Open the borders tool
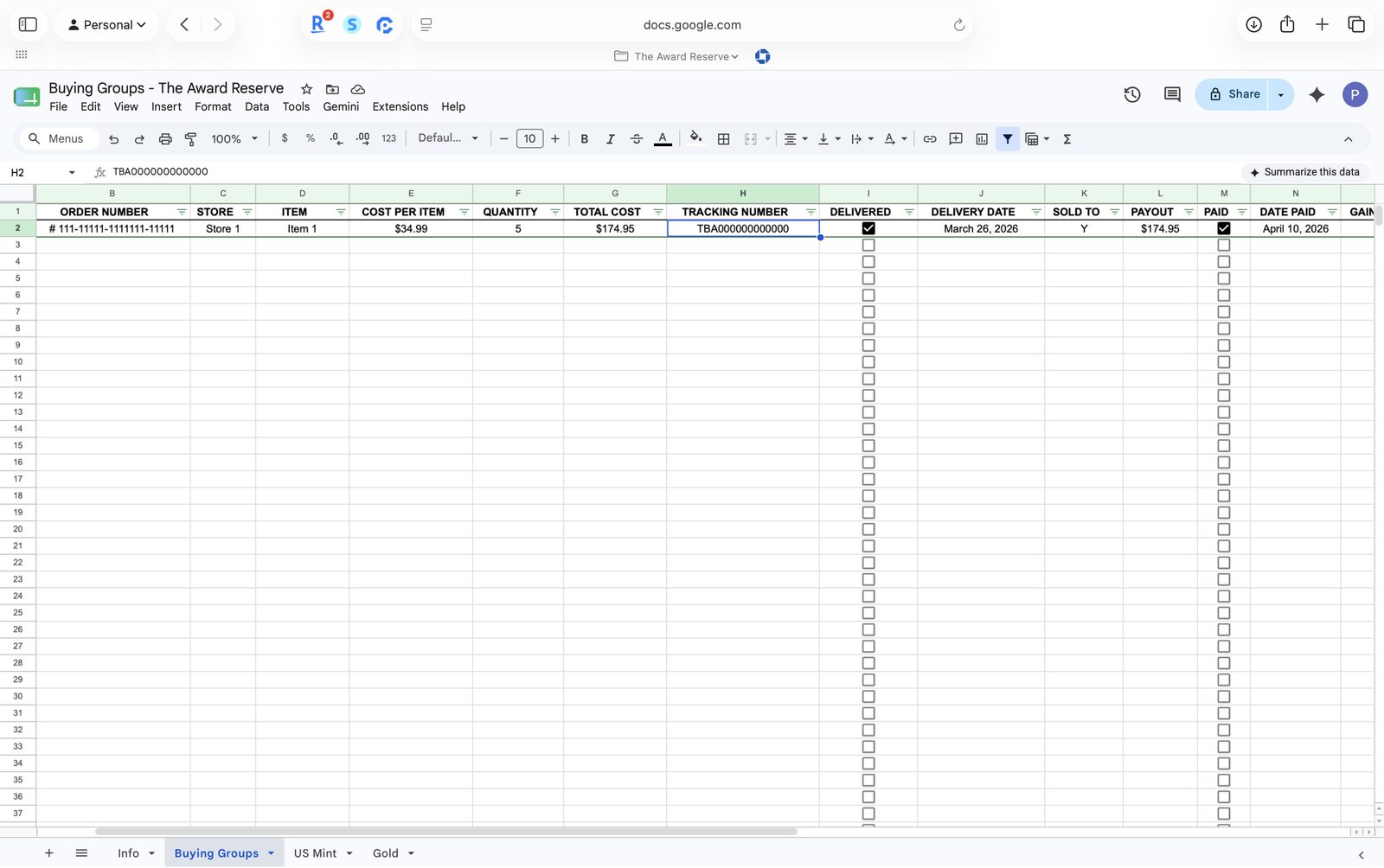 724,138
